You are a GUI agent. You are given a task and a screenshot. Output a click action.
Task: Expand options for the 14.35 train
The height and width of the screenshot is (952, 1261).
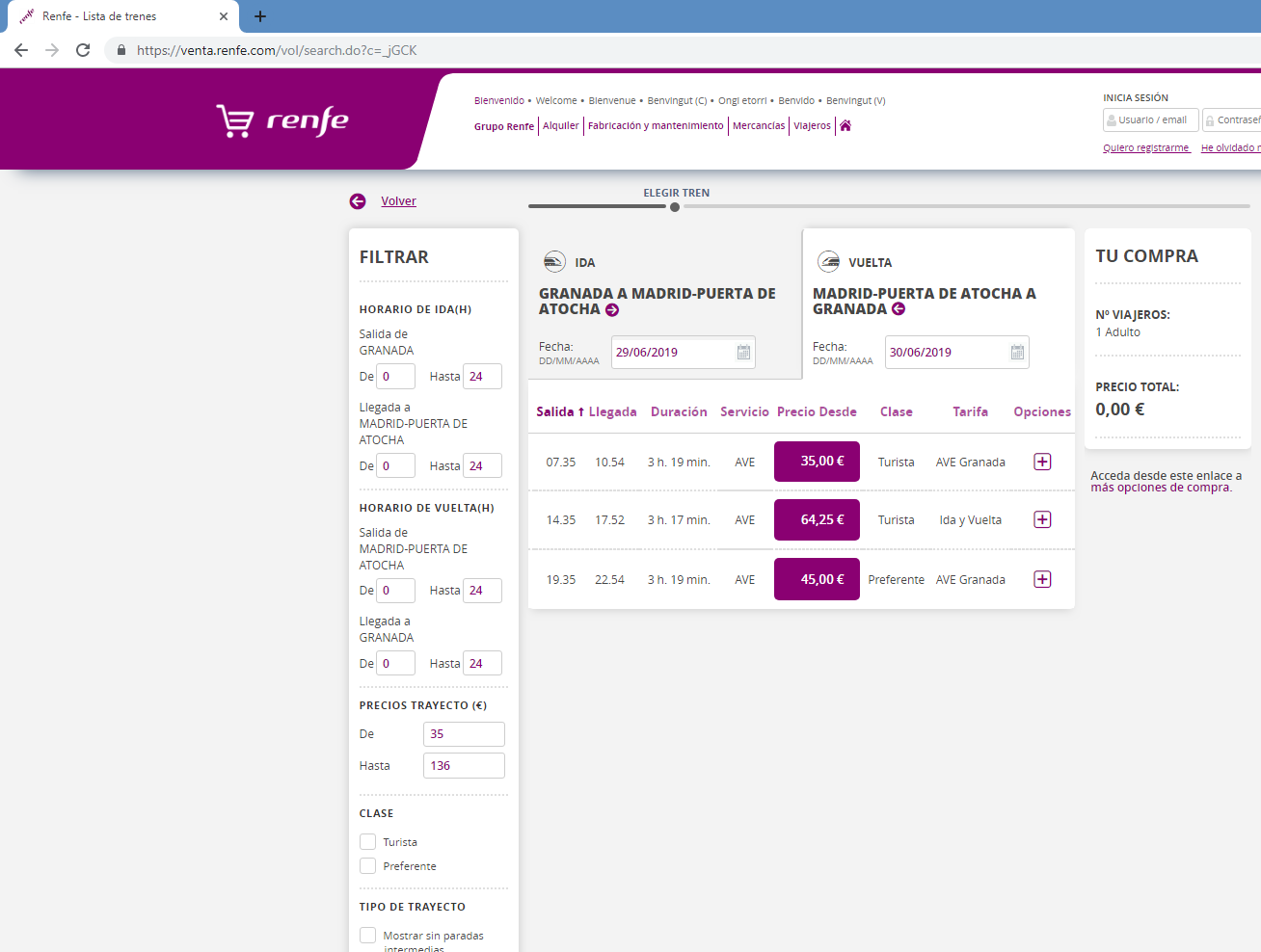[1042, 520]
